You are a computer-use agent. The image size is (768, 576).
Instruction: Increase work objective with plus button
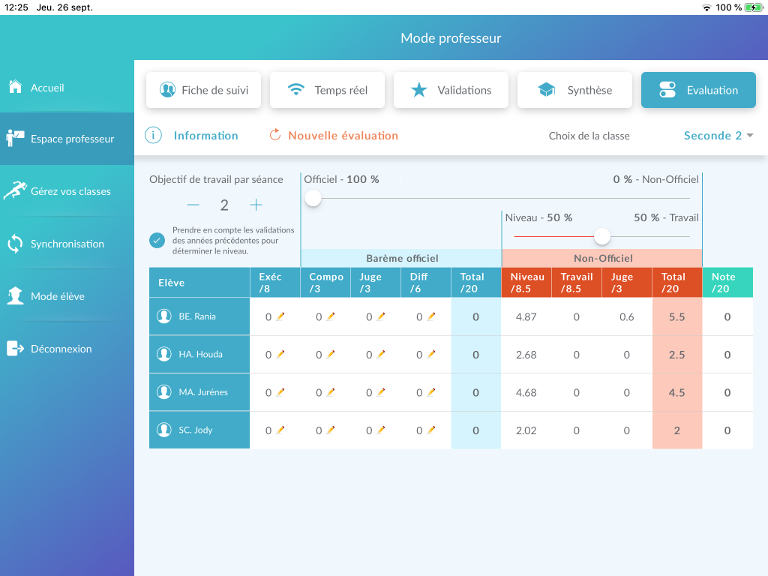(256, 205)
